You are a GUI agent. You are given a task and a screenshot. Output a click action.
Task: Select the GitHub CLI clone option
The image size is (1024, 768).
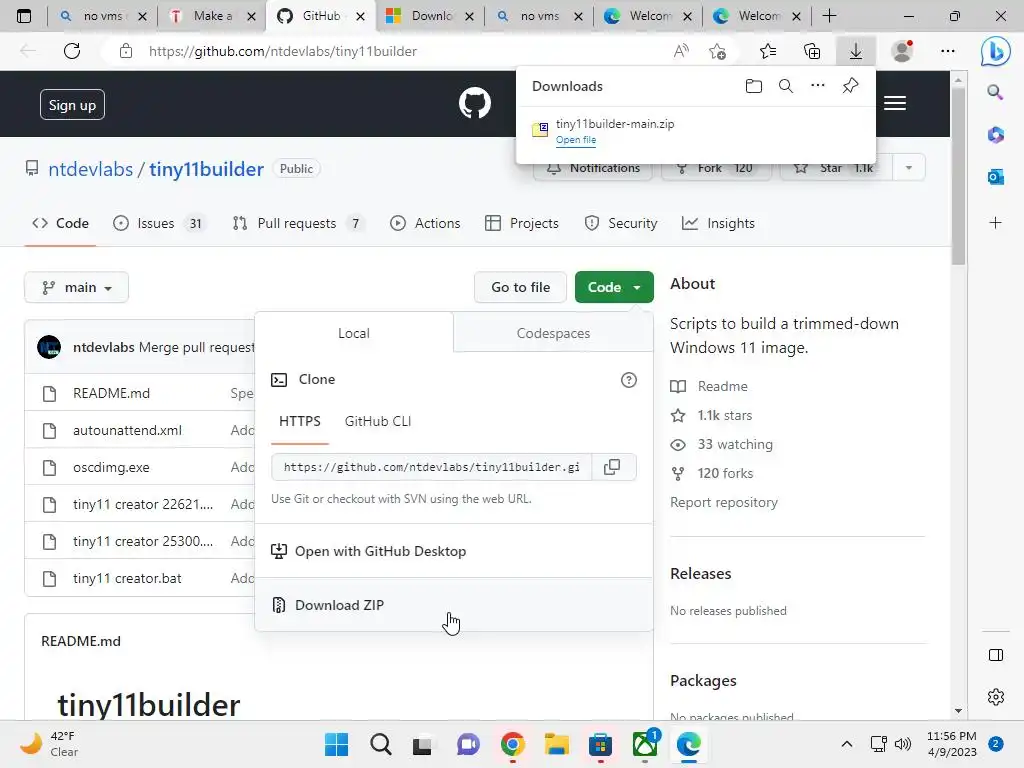378,421
